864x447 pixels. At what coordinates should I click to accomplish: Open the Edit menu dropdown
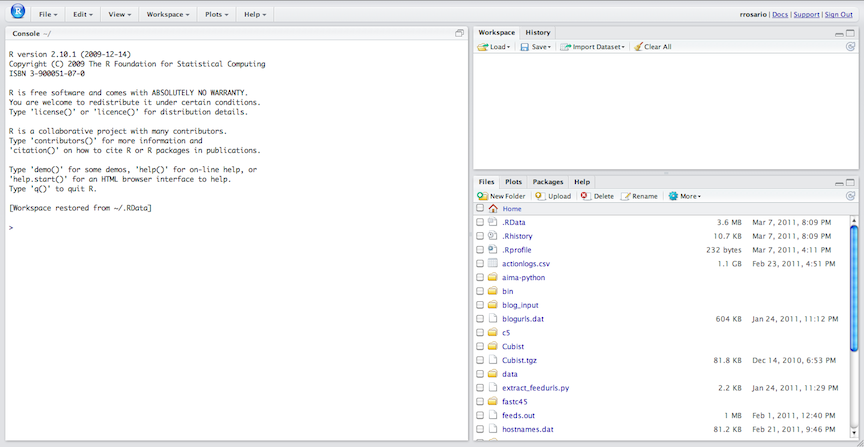(83, 14)
